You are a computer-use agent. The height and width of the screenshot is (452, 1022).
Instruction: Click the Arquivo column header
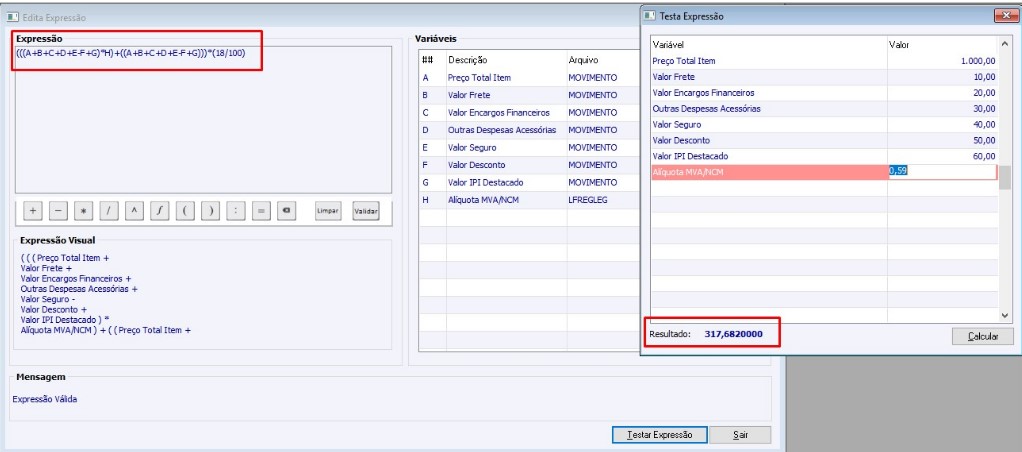[x=583, y=60]
